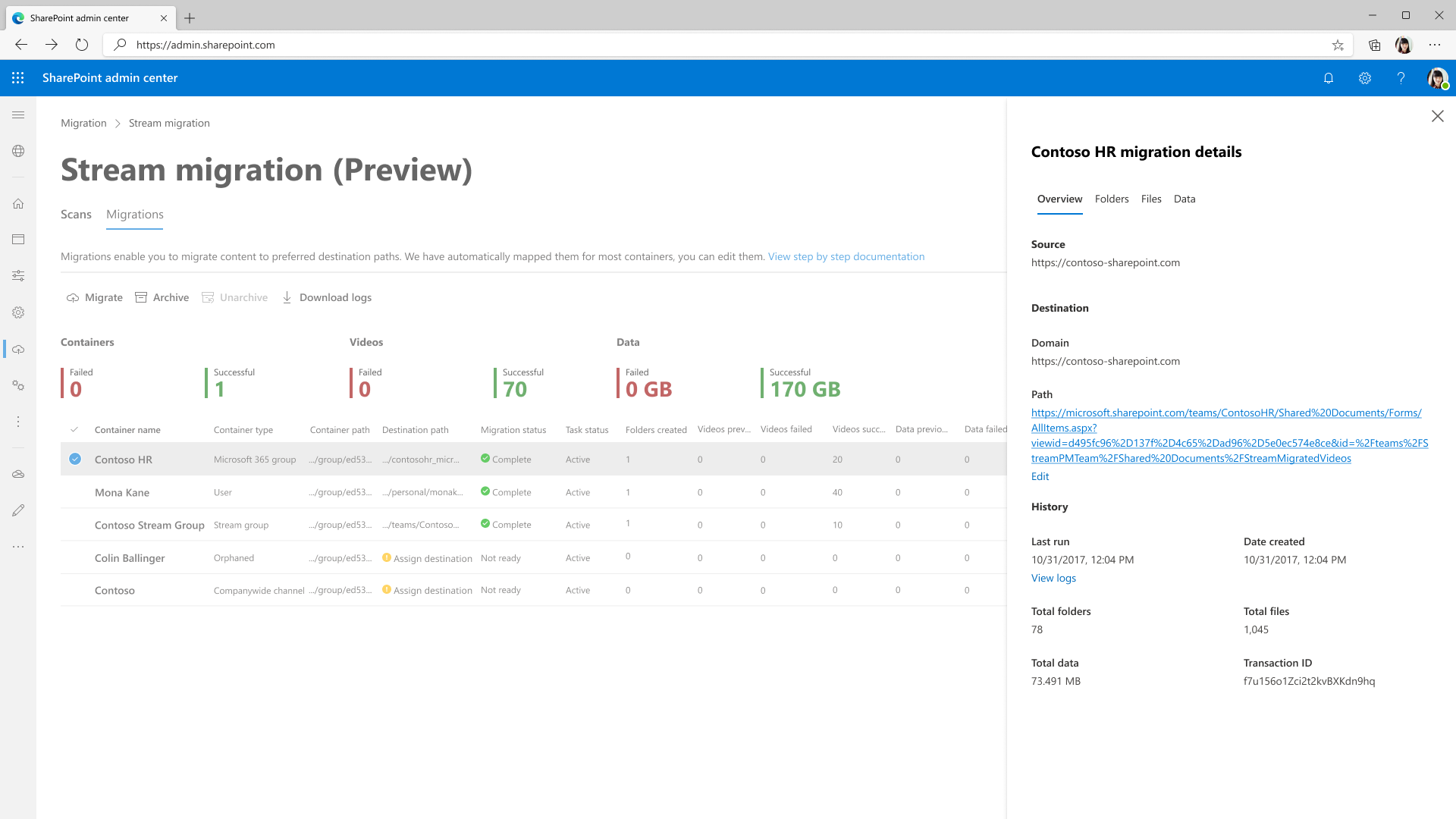Click the Archive icon button
This screenshot has width=1456, height=819.
(141, 297)
